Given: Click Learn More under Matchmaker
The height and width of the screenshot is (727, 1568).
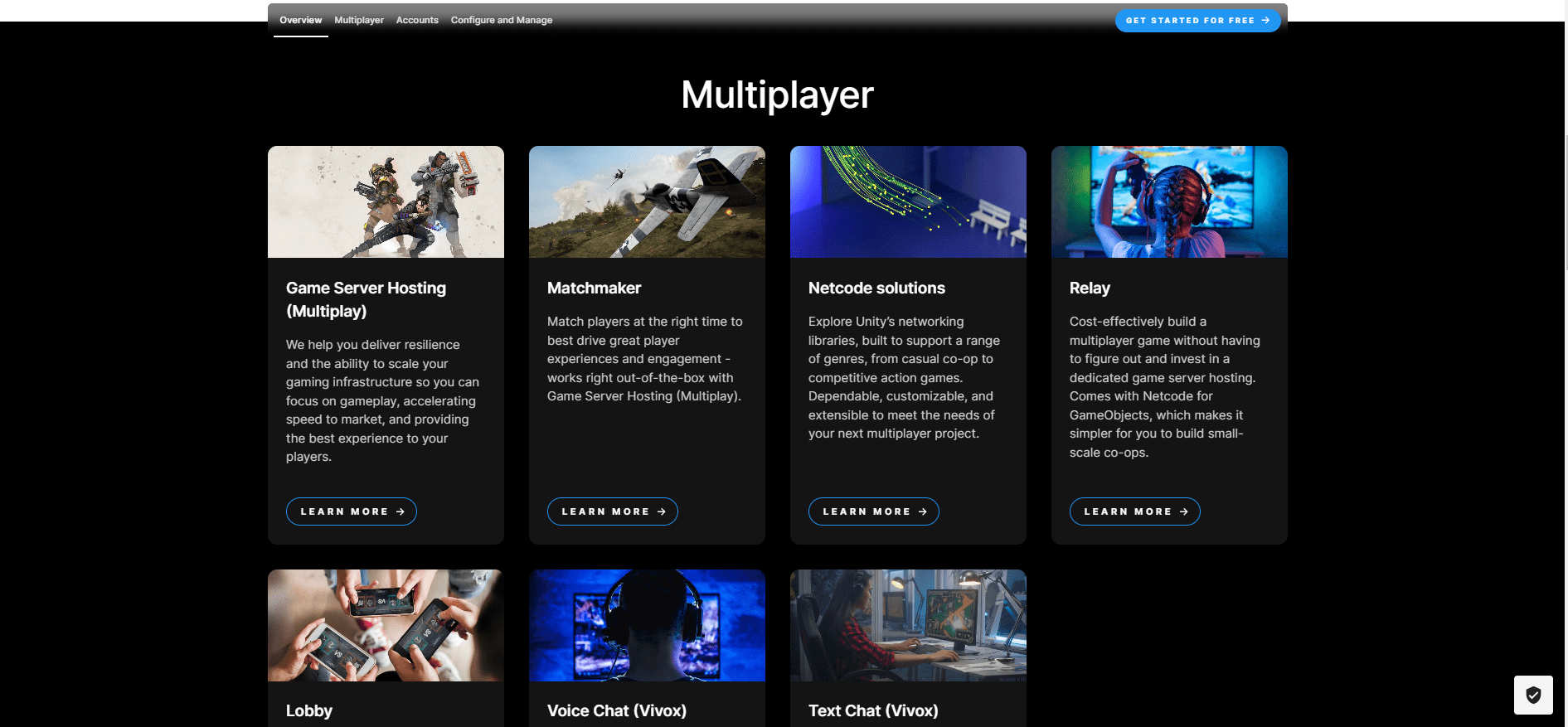Looking at the screenshot, I should click(x=612, y=511).
